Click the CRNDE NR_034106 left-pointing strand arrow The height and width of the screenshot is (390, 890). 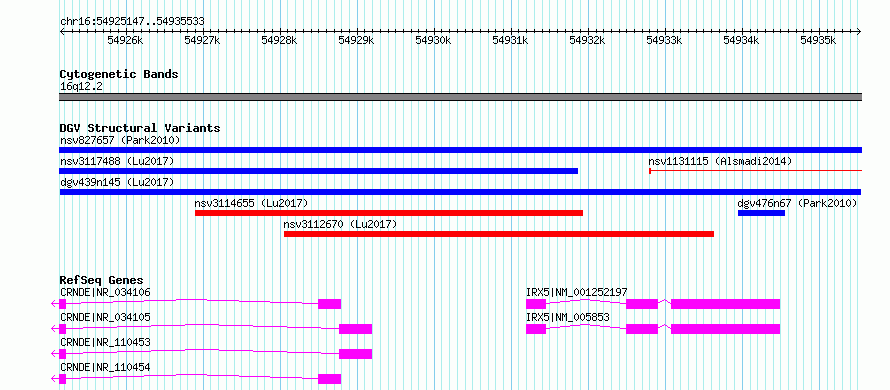pos(54,304)
